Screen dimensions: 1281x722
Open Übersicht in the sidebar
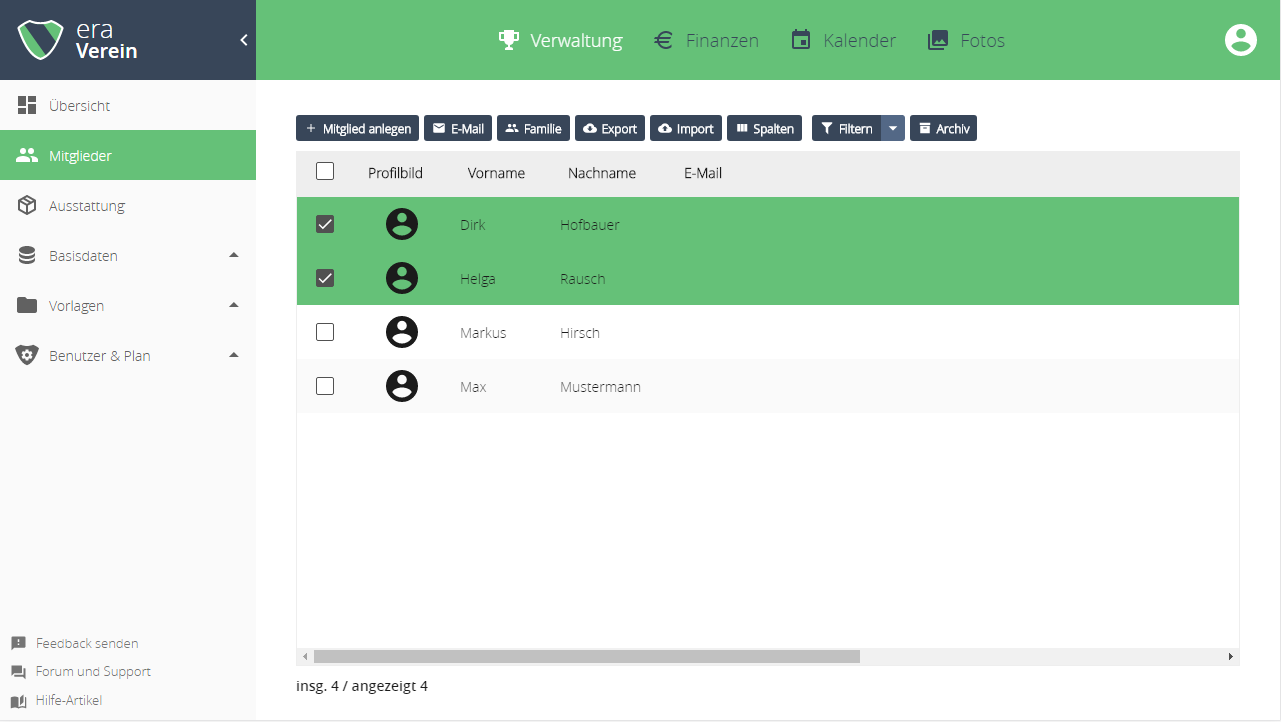[x=128, y=105]
